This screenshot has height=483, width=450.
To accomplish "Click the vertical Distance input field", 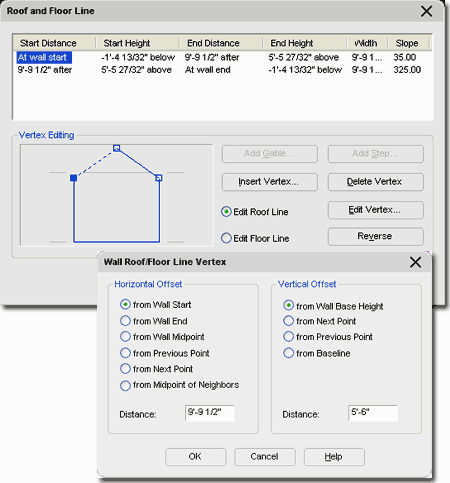I will click(x=373, y=413).
